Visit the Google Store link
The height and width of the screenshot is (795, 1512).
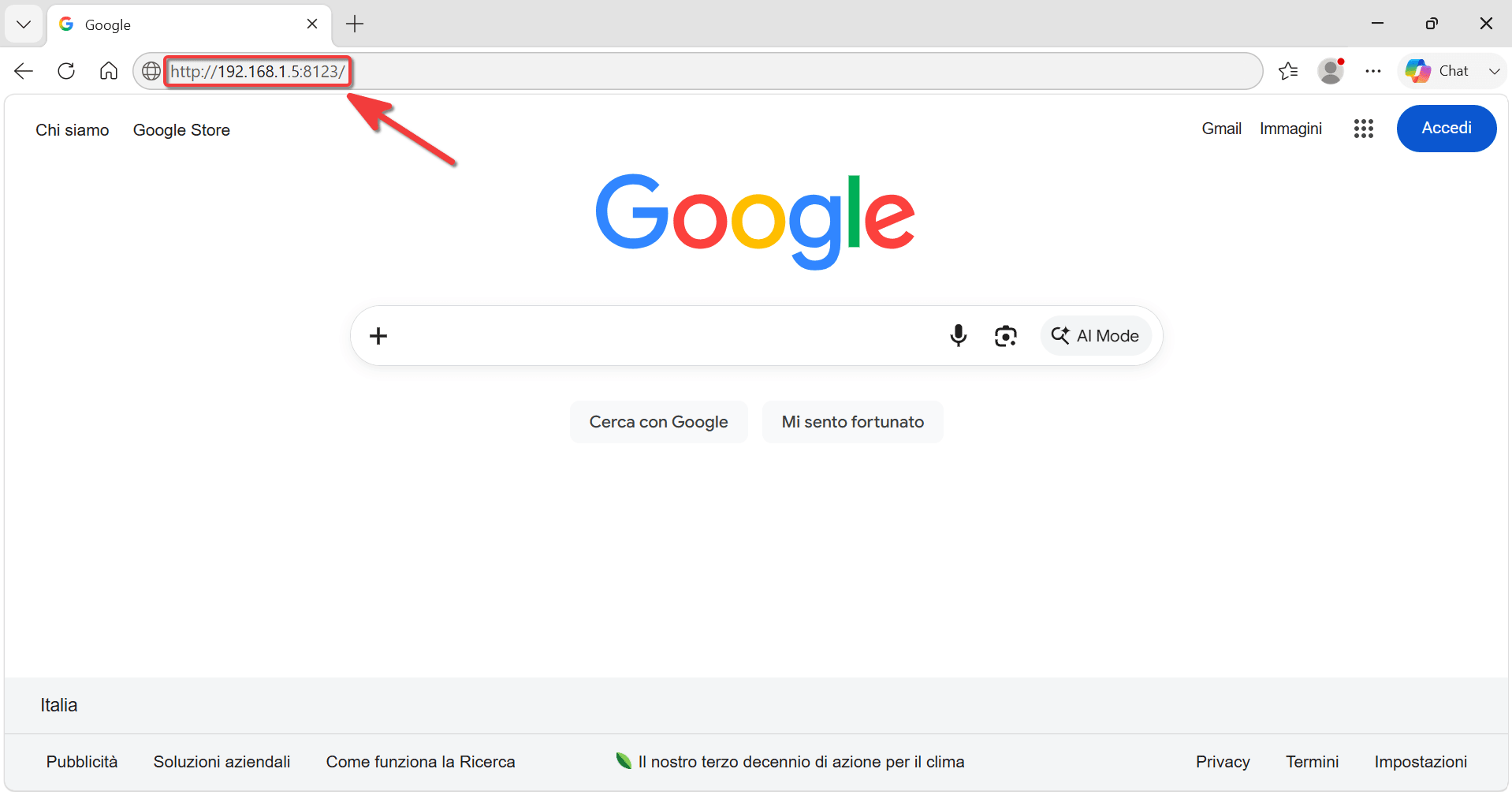(181, 130)
